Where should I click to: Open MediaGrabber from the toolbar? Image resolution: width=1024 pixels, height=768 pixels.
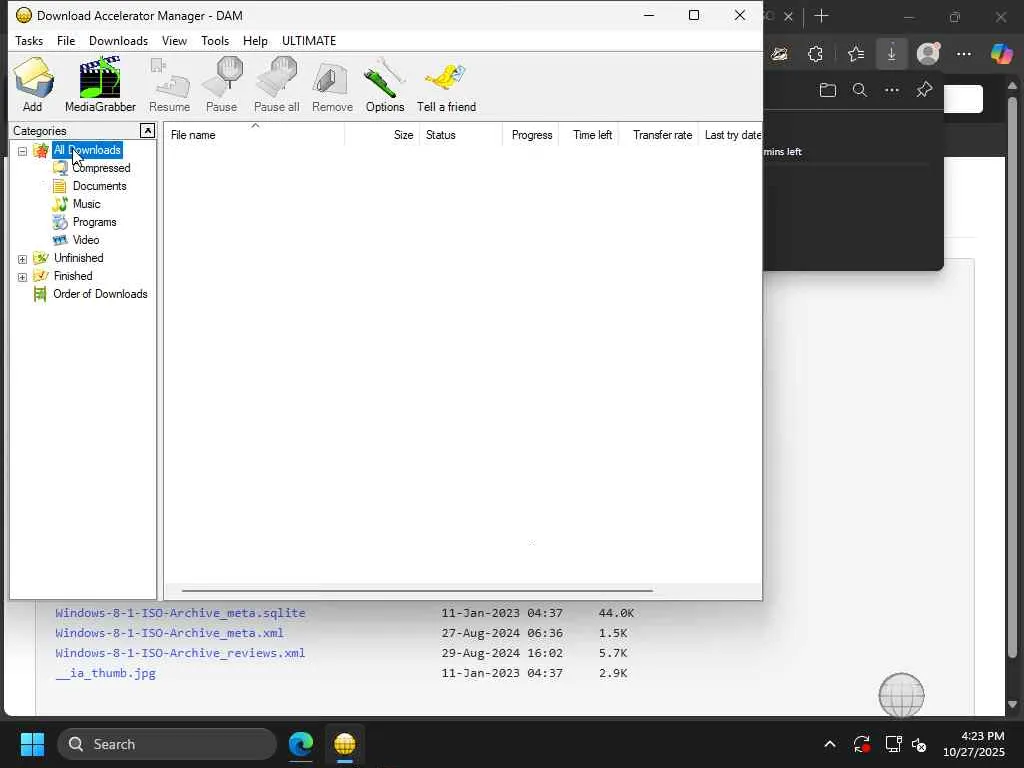pyautogui.click(x=100, y=85)
